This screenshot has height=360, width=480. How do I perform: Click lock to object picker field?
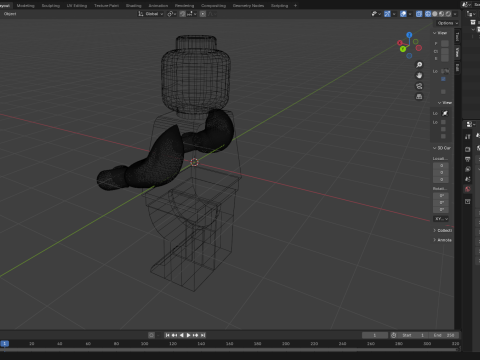pyautogui.click(x=445, y=113)
